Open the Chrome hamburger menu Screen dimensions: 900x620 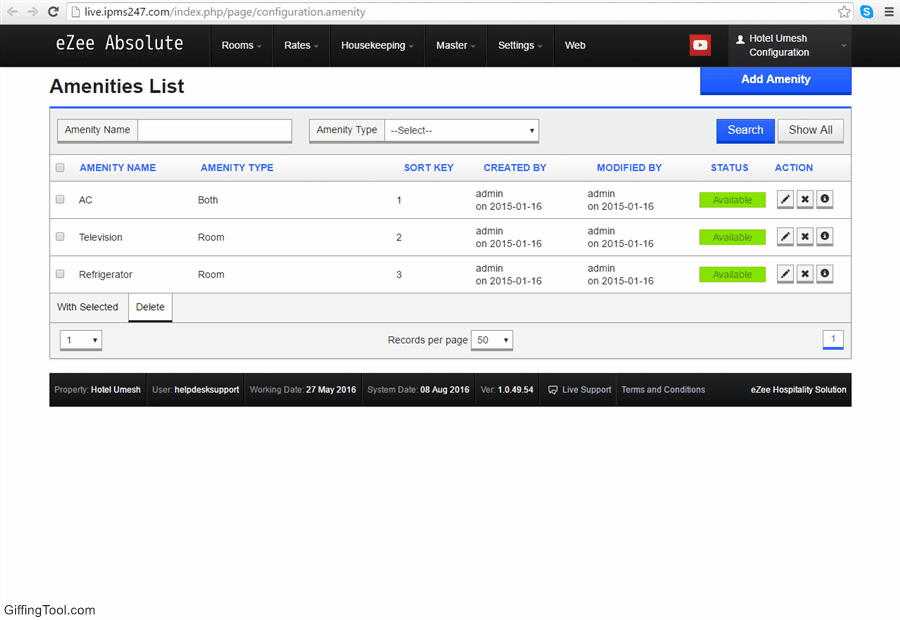[889, 11]
